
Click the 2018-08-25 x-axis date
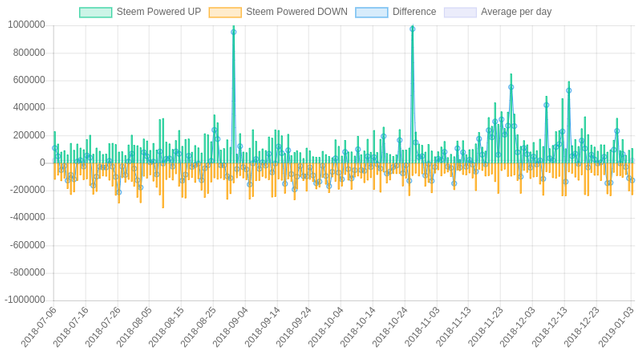pos(198,327)
